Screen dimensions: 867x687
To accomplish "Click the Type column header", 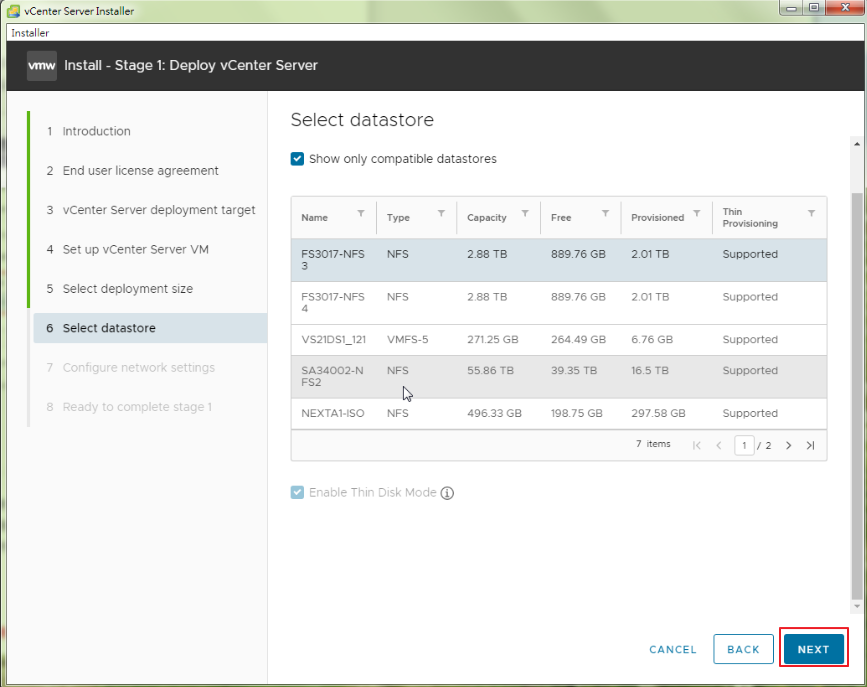I will (x=398, y=217).
